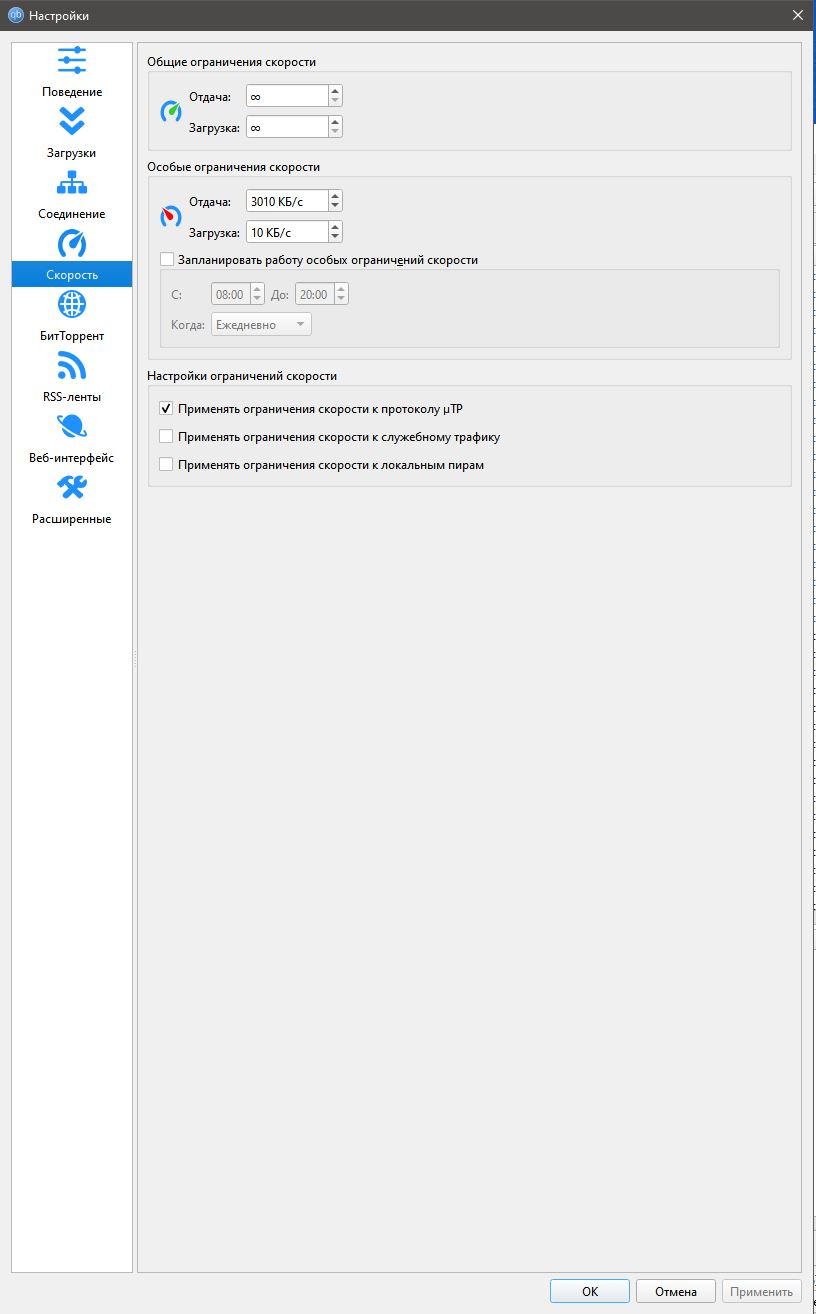
Task: Enable rate limit for служебному трафику
Action: 167,437
